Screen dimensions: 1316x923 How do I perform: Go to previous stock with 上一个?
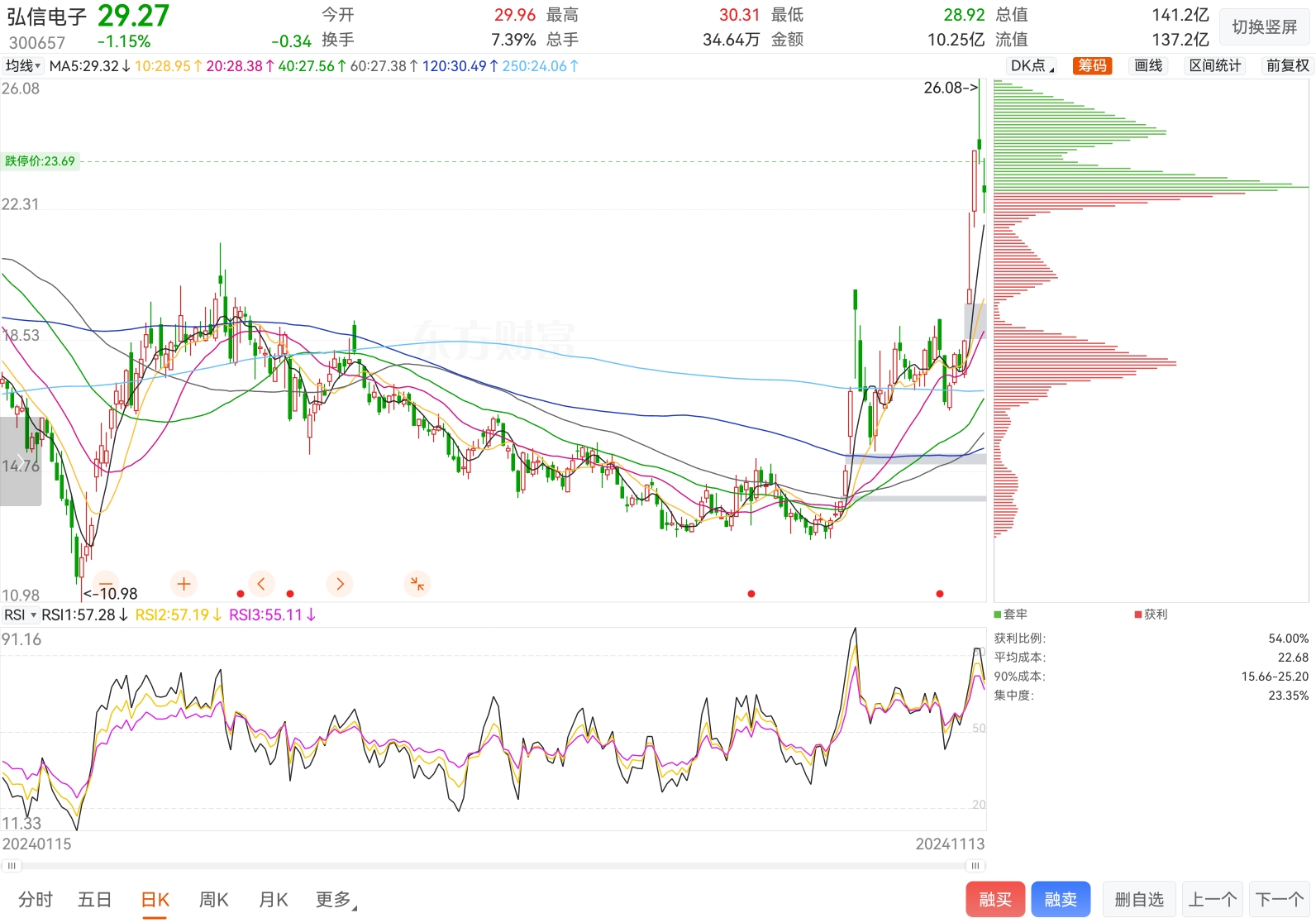(1213, 899)
